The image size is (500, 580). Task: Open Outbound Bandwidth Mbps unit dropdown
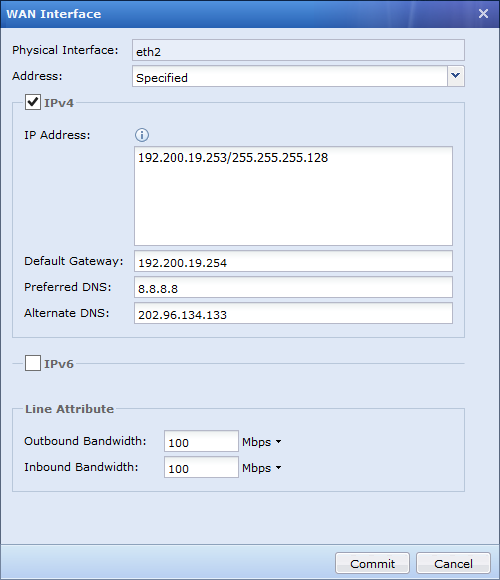262,442
